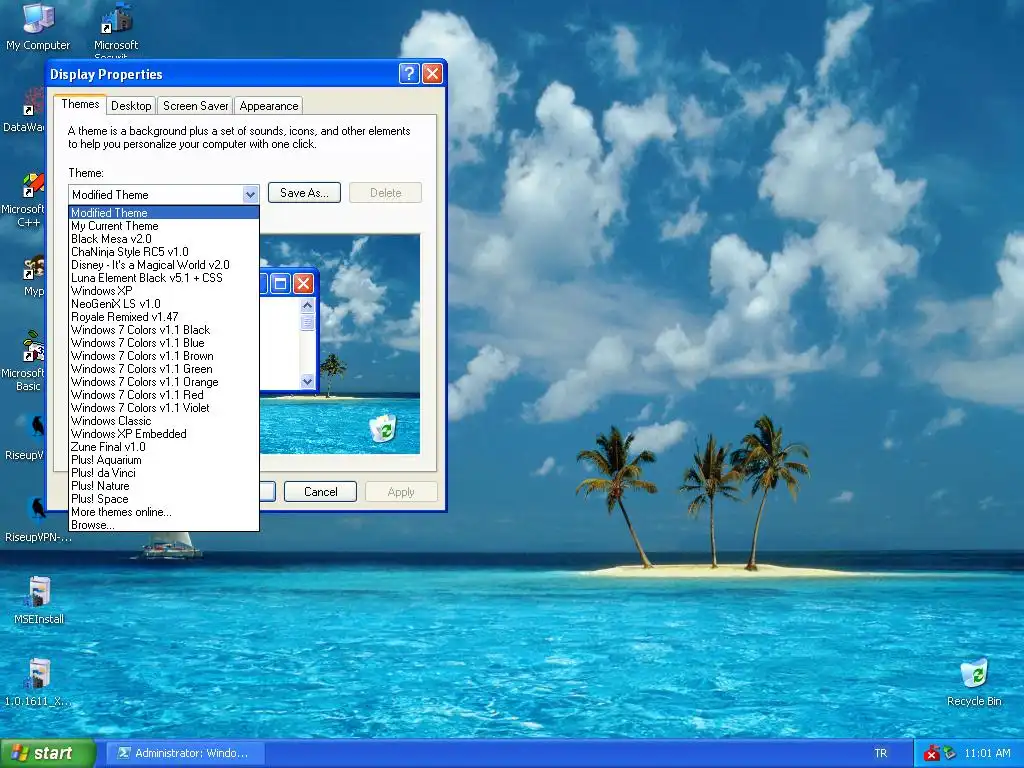Open the Start menu

[47, 753]
